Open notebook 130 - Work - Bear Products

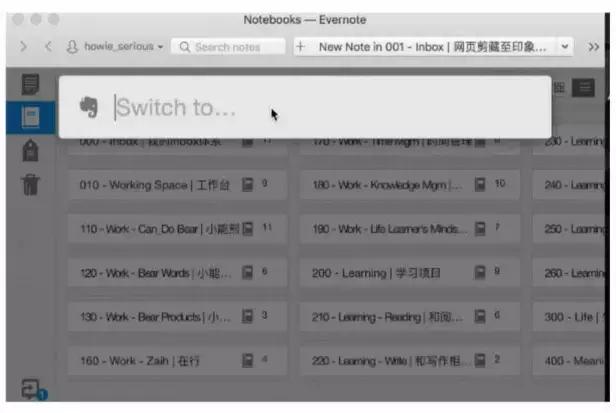pos(177,316)
